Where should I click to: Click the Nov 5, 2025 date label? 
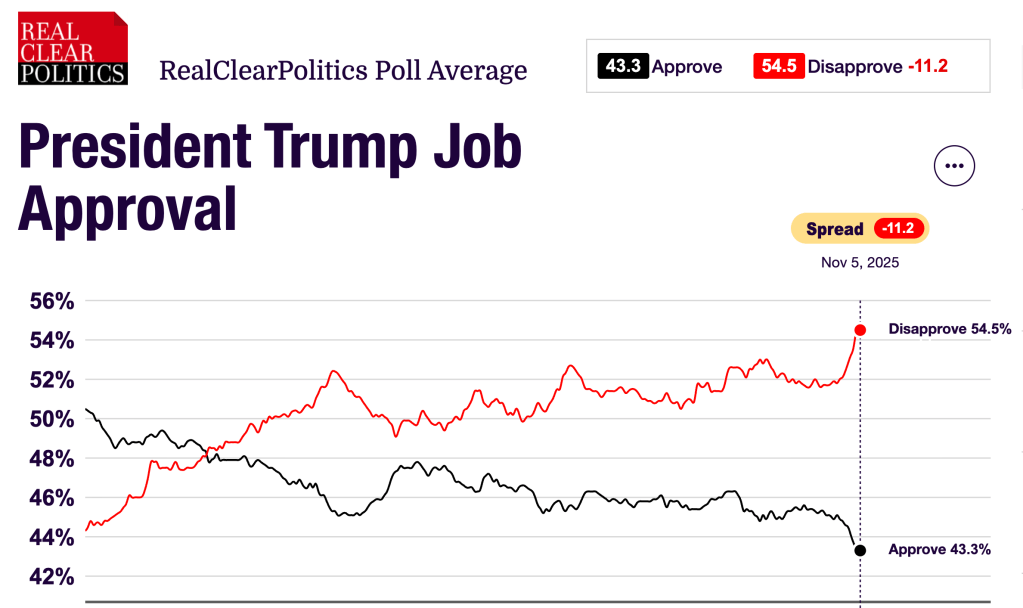coord(860,263)
